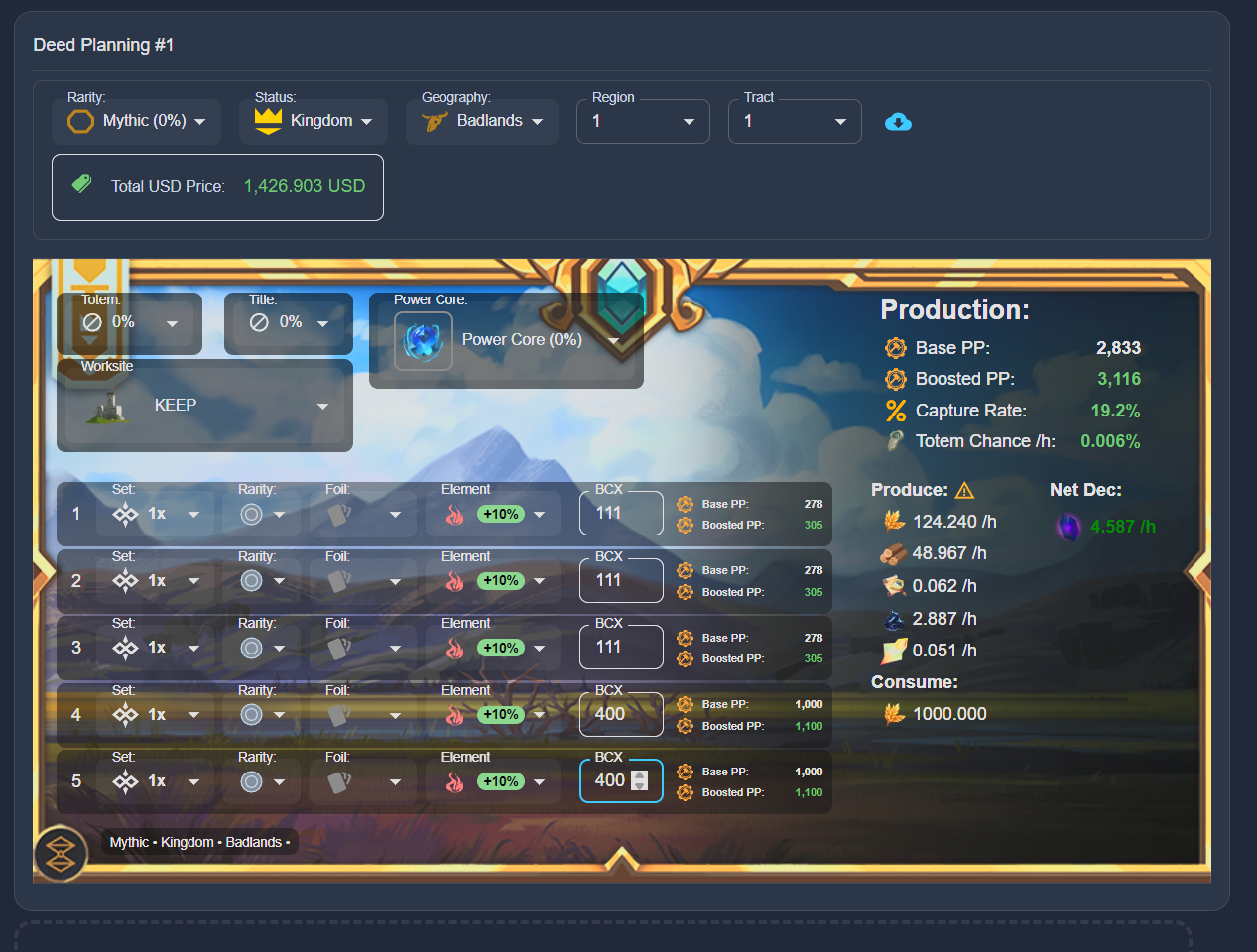Click the icon beside 0.051 /h
This screenshot has width=1257, height=952.
(894, 651)
